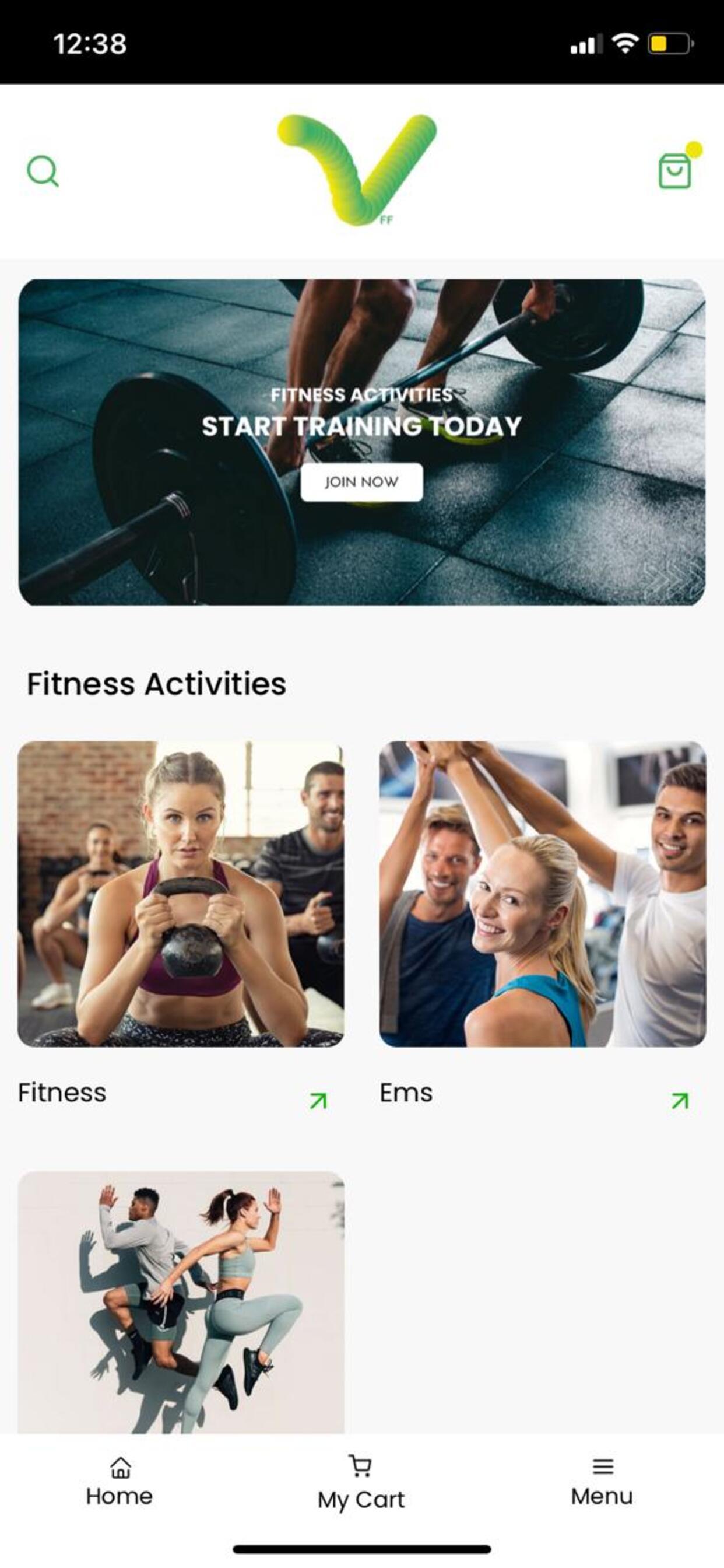This screenshot has height=1568, width=724.
Task: Tap the Start Training Today banner image
Action: coord(362,442)
